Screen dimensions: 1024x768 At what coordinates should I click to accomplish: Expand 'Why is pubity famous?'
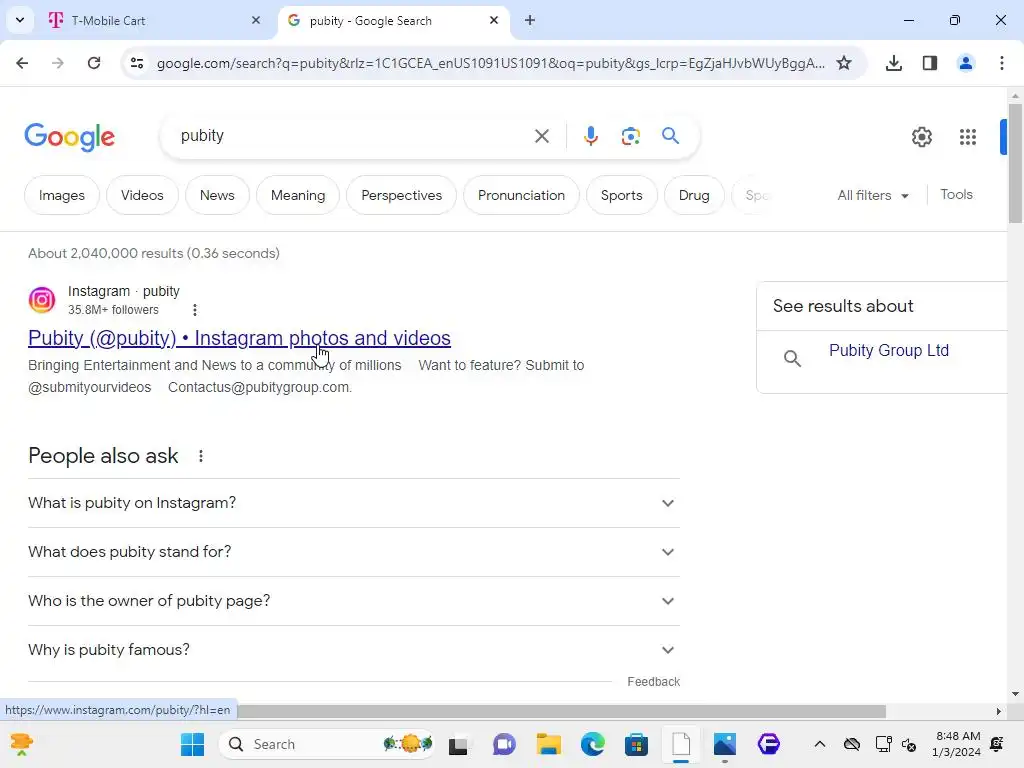tap(353, 650)
